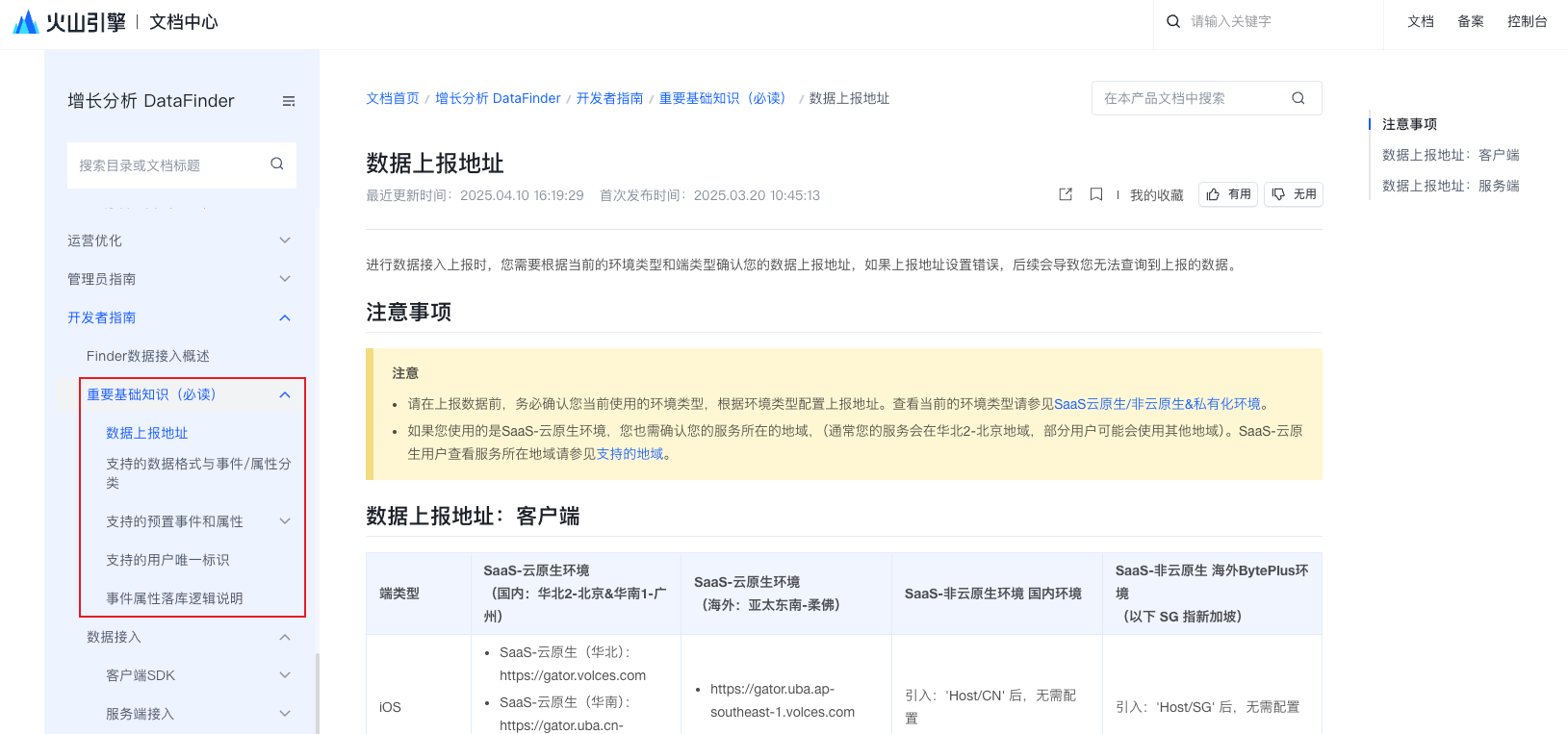Select 数据上报地址 in sidebar
The image size is (1568, 734).
tap(147, 433)
